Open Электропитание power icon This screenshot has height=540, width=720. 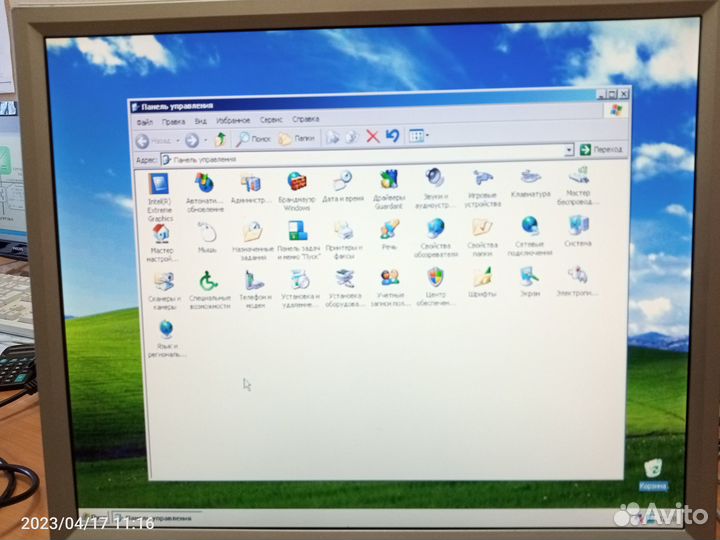coord(577,281)
